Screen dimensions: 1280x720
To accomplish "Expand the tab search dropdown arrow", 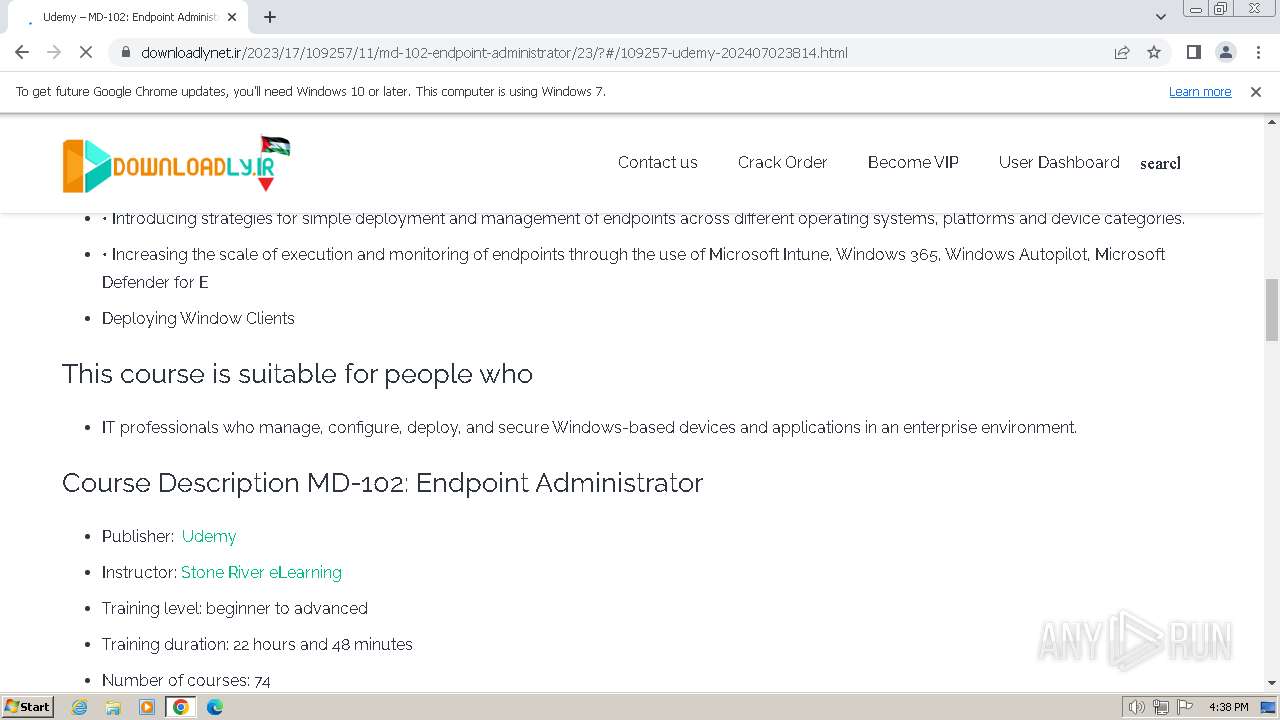I will tap(1161, 17).
